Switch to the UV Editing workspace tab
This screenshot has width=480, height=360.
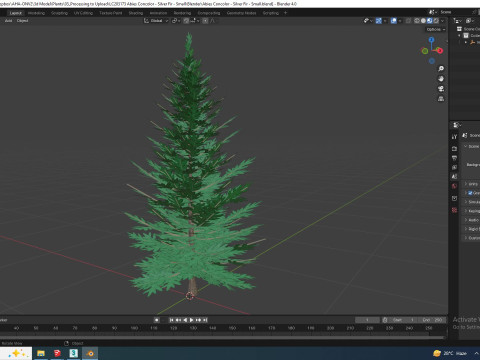point(83,13)
